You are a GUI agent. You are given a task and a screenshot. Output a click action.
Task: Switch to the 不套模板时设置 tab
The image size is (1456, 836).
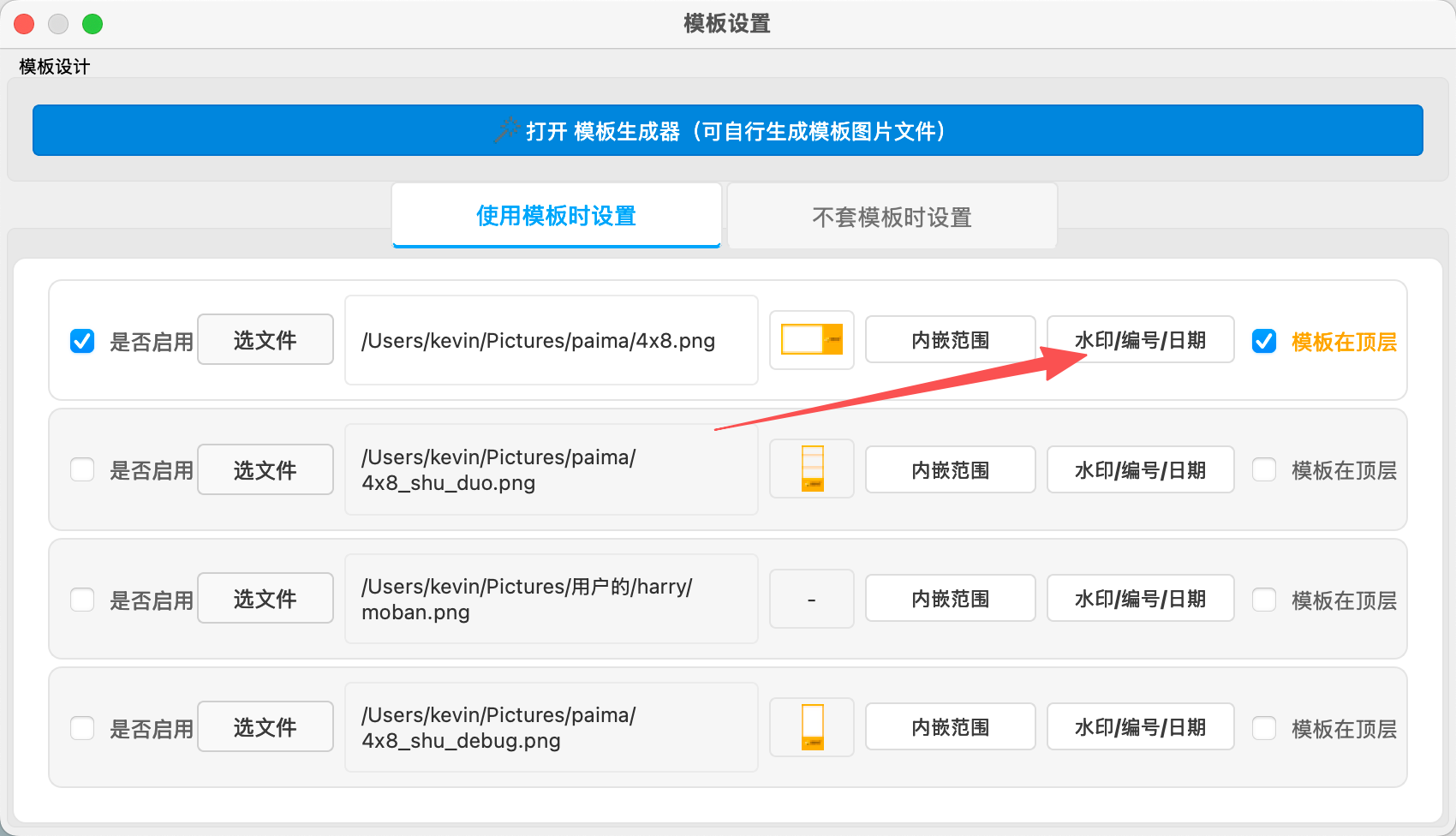(x=891, y=216)
